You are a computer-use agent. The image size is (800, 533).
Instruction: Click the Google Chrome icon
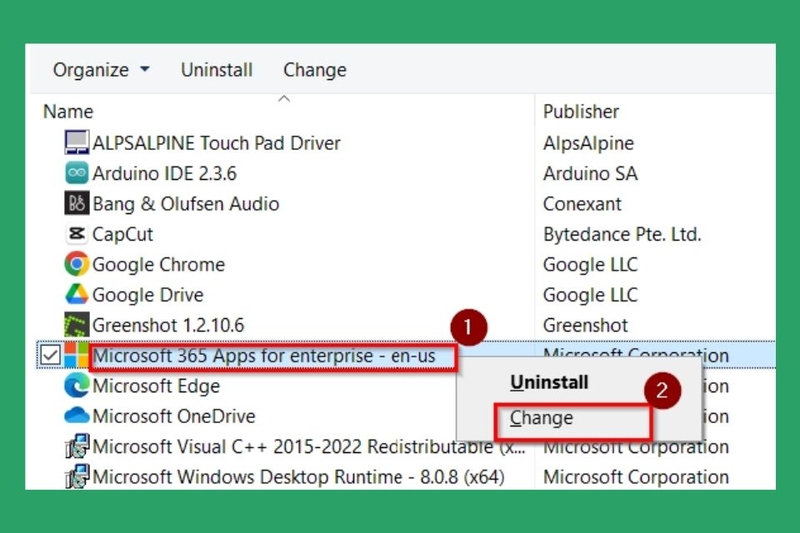[x=77, y=264]
